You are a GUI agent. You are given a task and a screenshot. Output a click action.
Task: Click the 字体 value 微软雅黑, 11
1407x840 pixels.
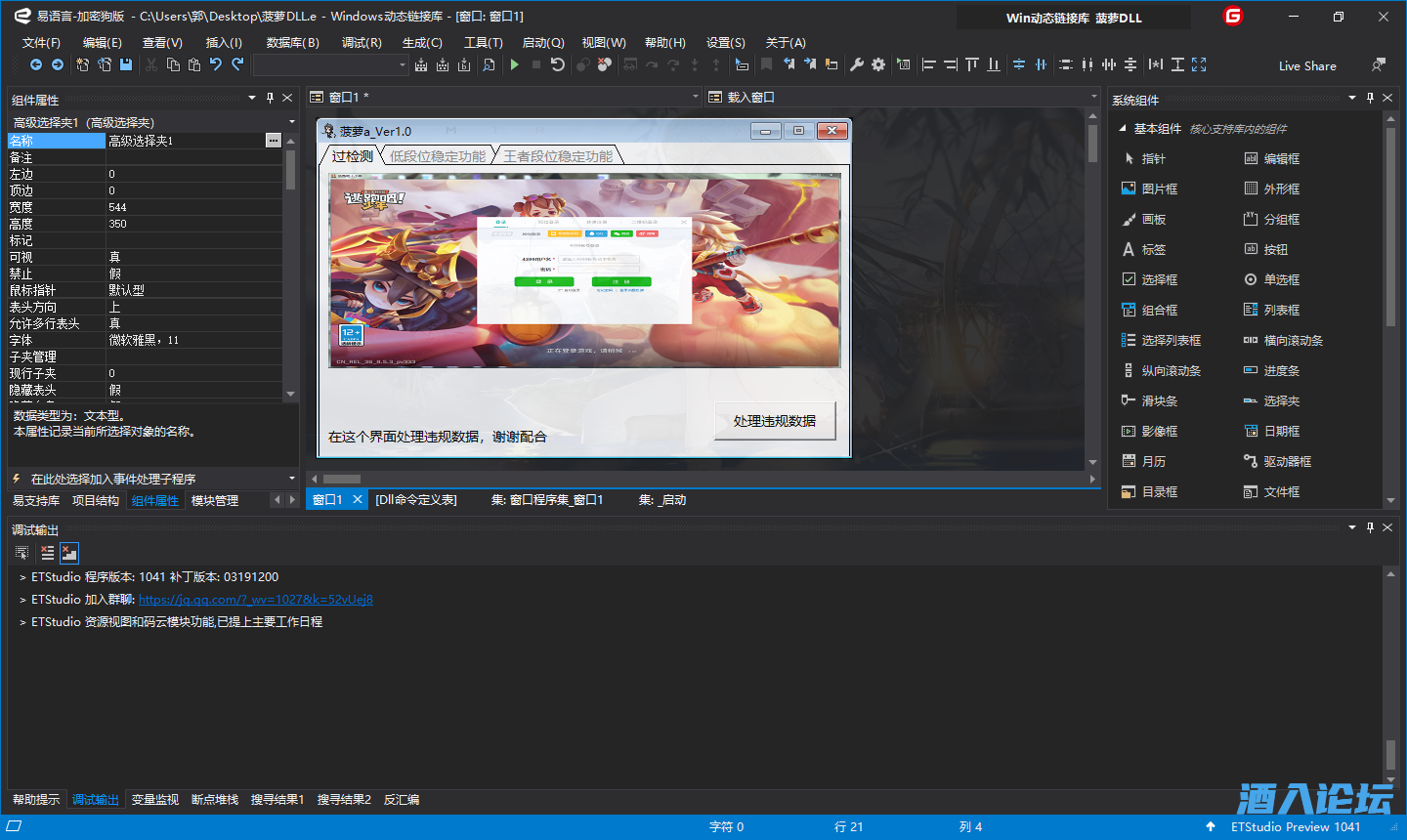point(194,340)
